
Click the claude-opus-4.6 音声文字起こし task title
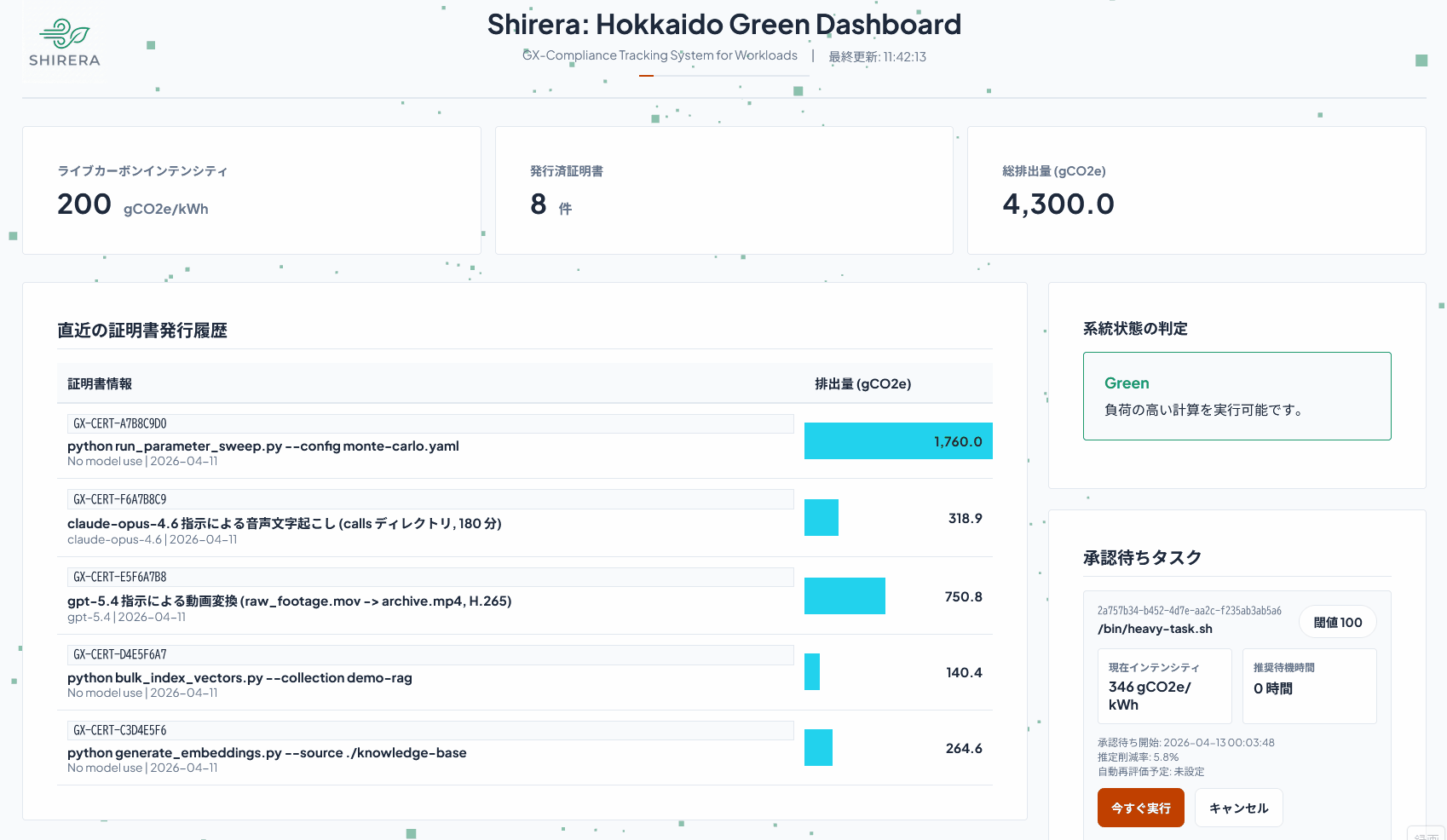(x=285, y=523)
